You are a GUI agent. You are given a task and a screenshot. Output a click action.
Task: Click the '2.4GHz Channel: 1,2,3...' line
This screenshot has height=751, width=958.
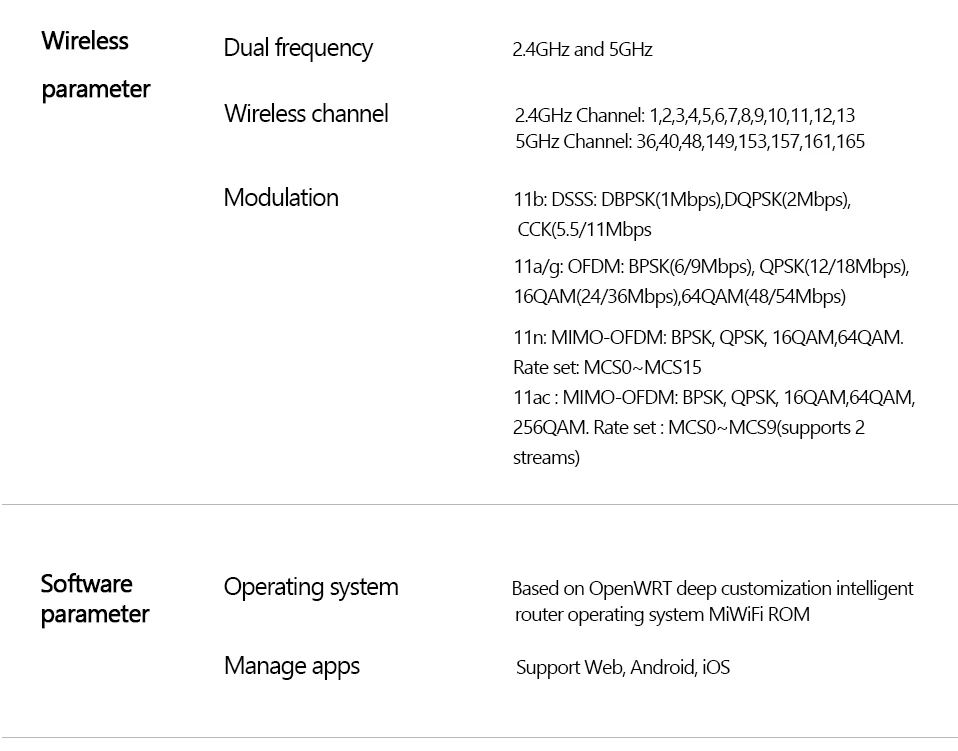(x=685, y=115)
